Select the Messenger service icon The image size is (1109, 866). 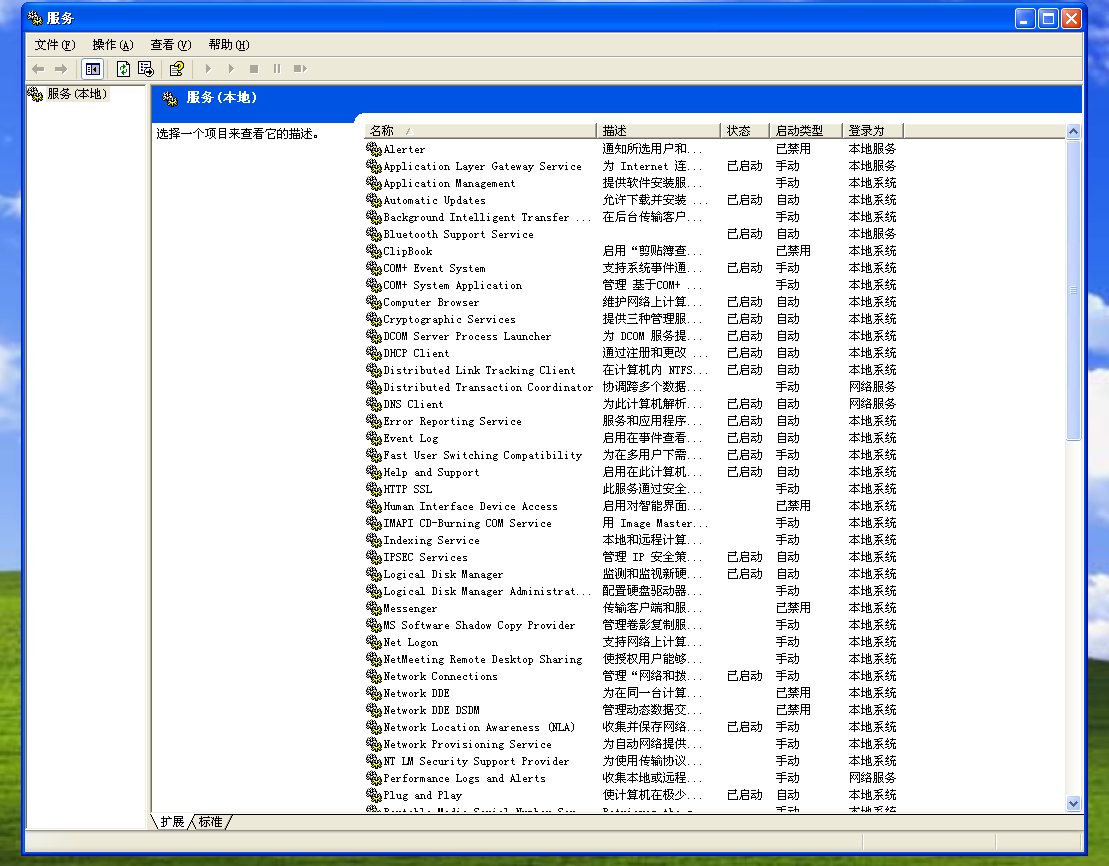[373, 608]
